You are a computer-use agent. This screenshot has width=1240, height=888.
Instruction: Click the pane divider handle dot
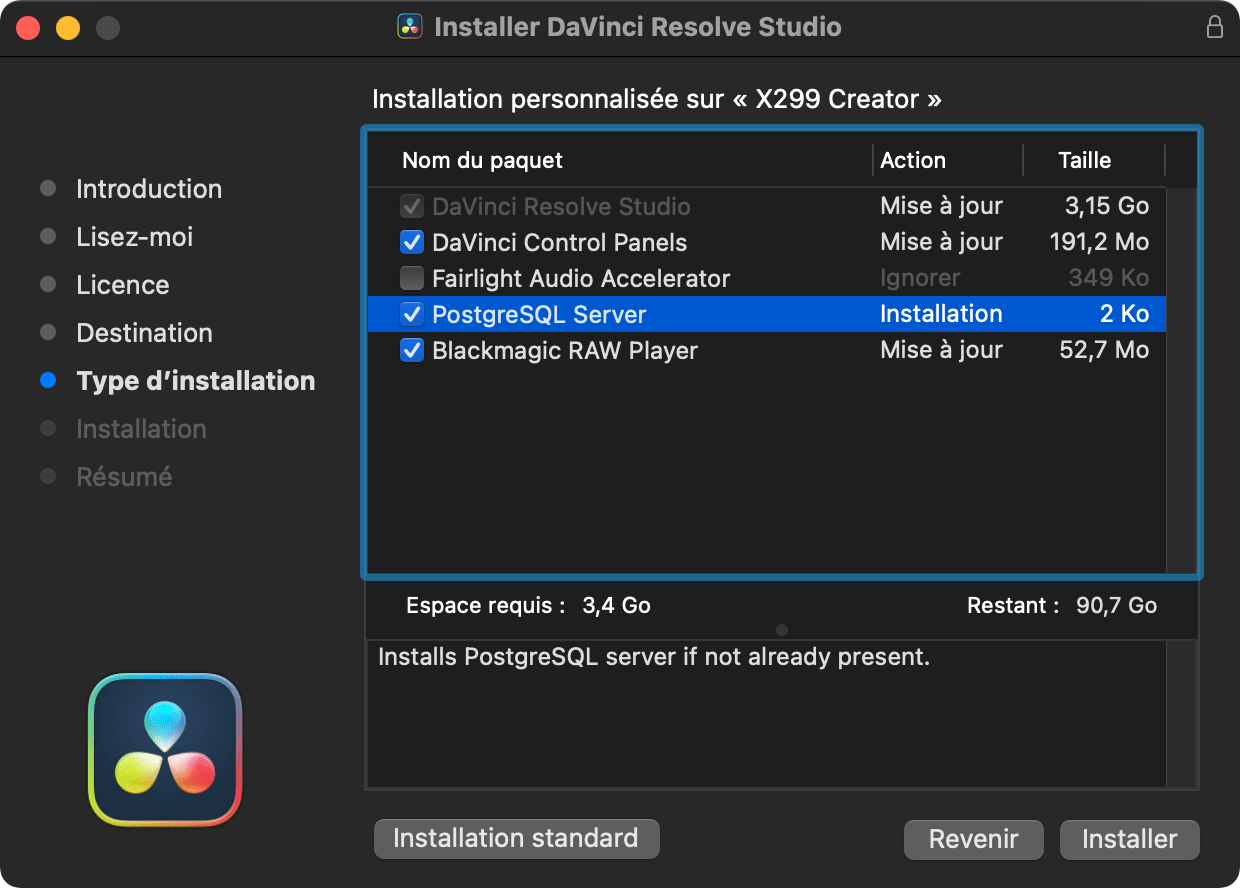(782, 630)
